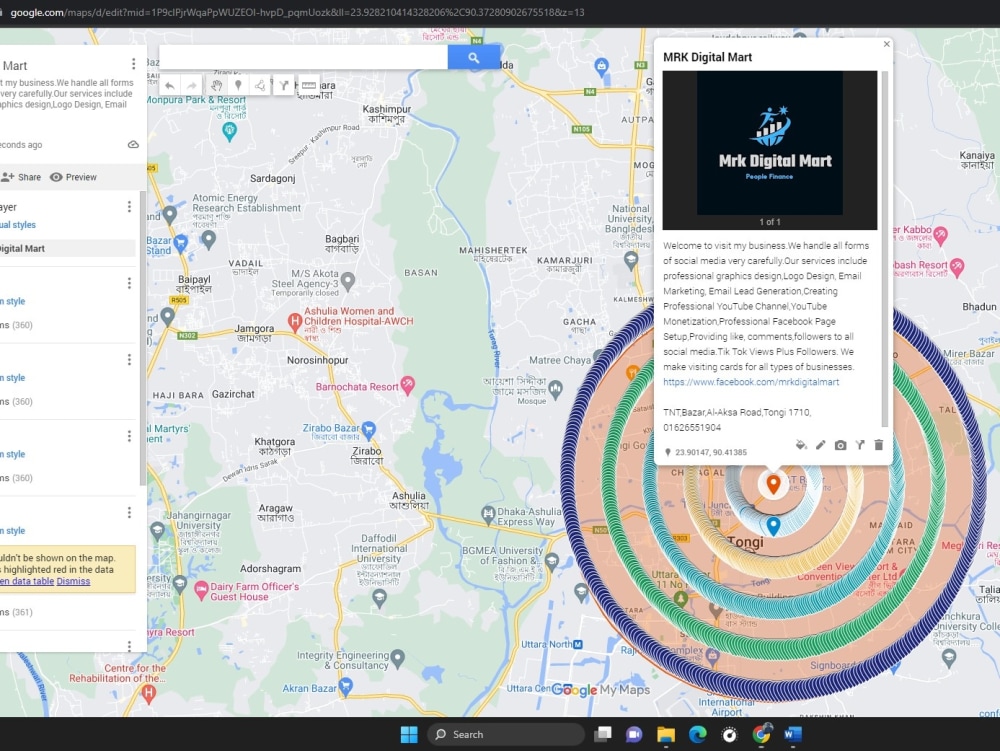Expand Individual styles for the layer
The image size is (1000, 751).
tap(16, 225)
